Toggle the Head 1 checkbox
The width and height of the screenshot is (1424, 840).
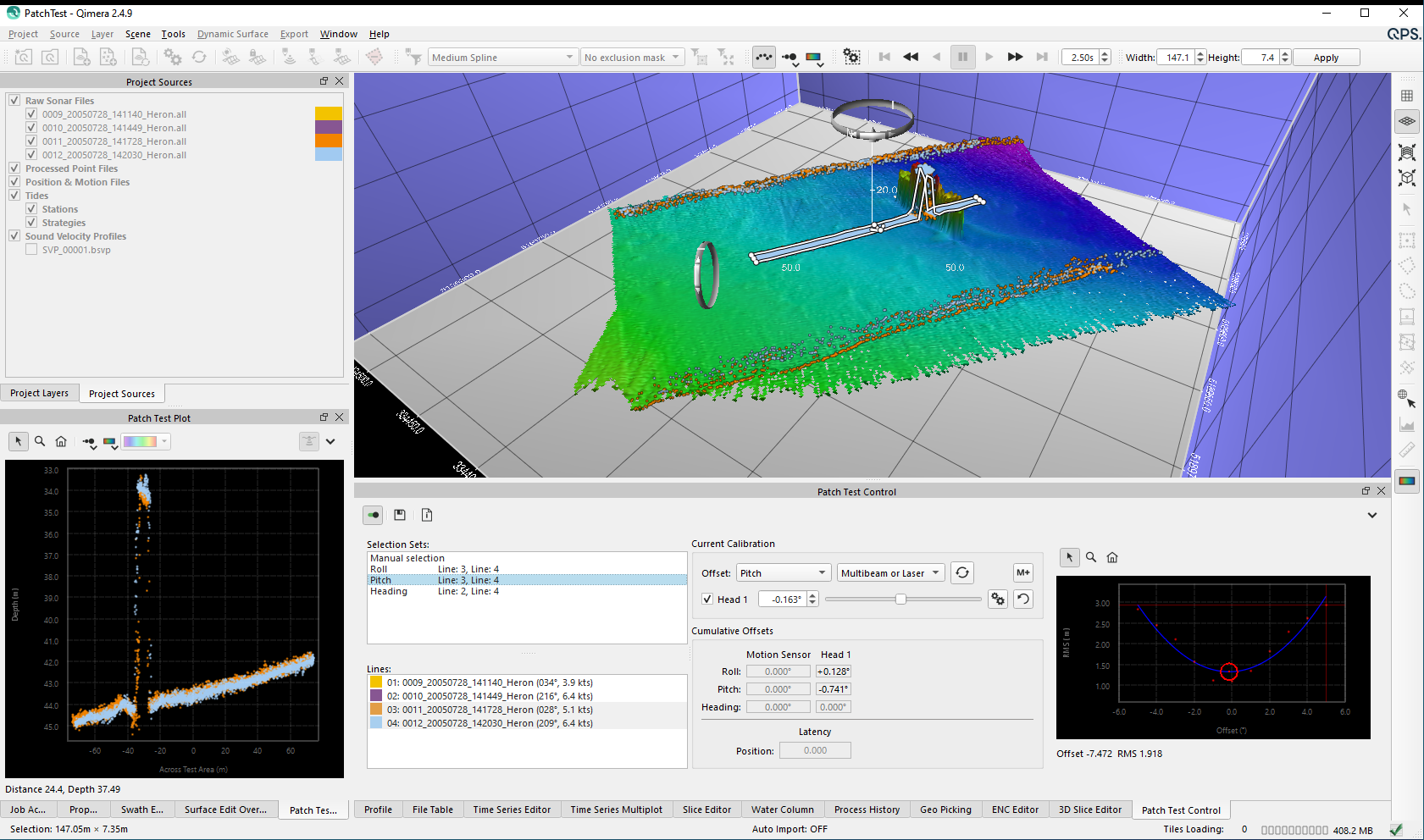[x=707, y=600]
